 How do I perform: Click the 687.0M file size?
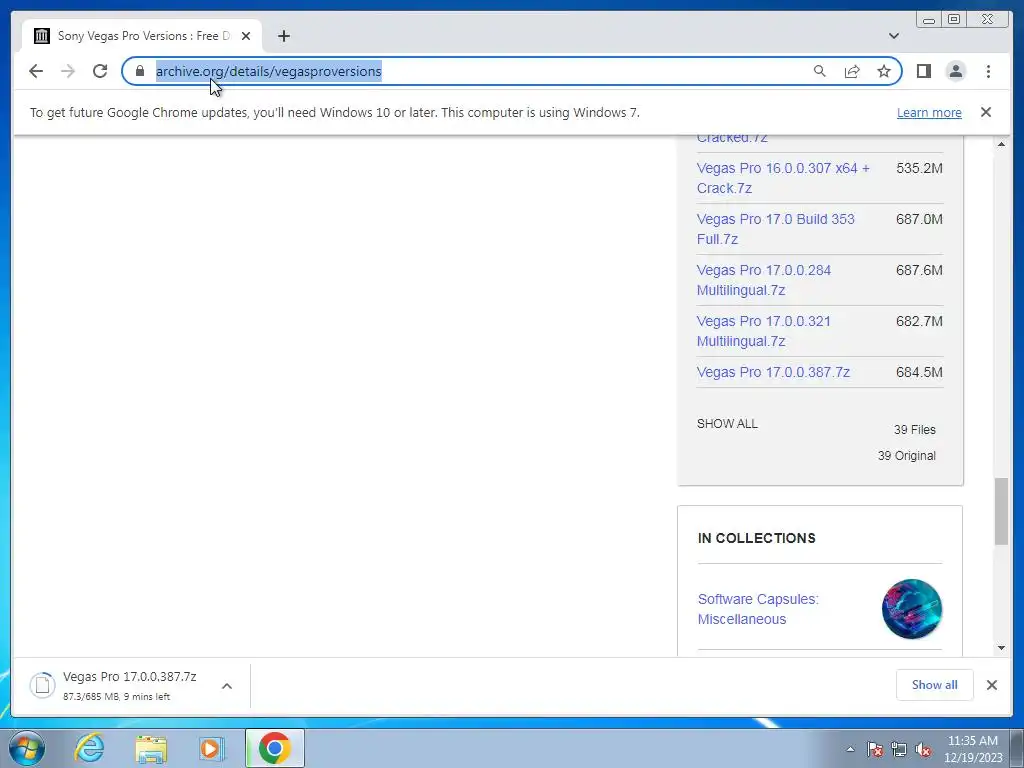(x=919, y=219)
